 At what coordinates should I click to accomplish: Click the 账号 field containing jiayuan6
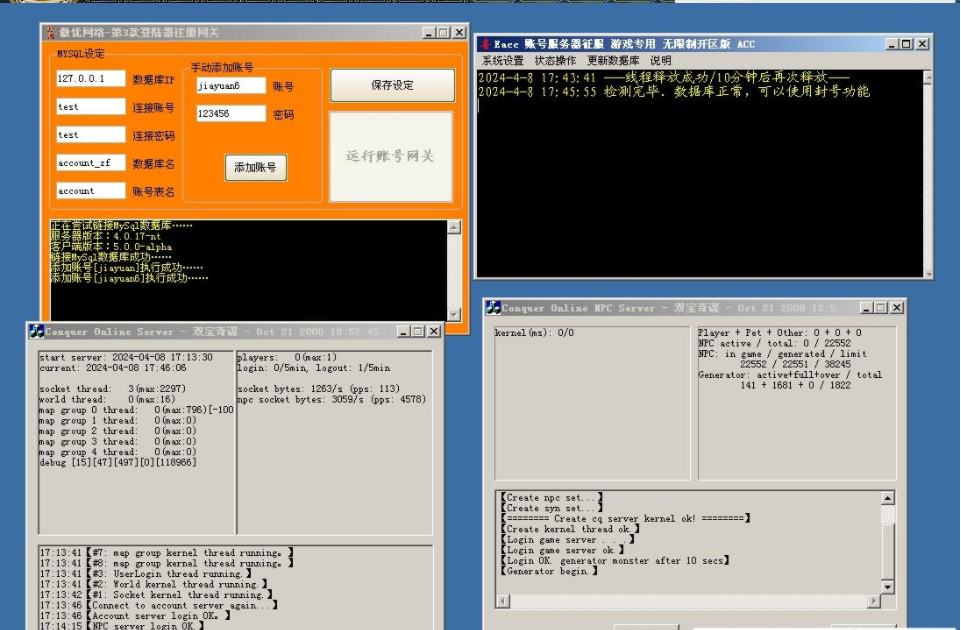coord(231,87)
